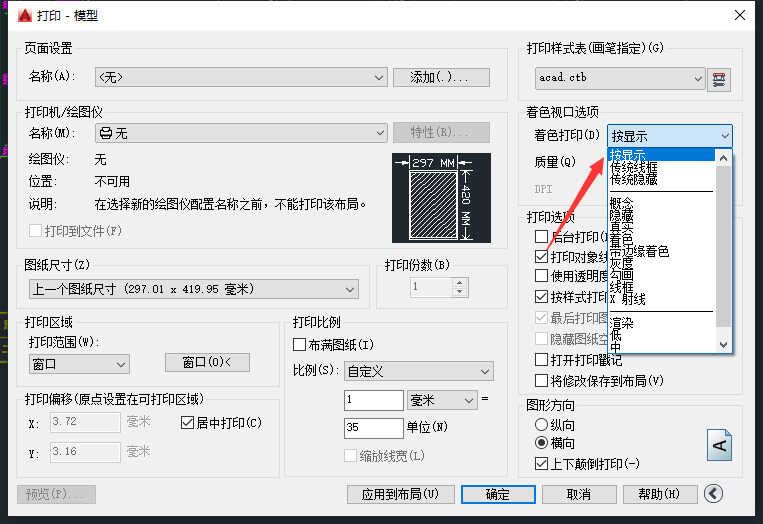Open the printer 名称 无 dropdown
The image size is (763, 524).
click(240, 133)
